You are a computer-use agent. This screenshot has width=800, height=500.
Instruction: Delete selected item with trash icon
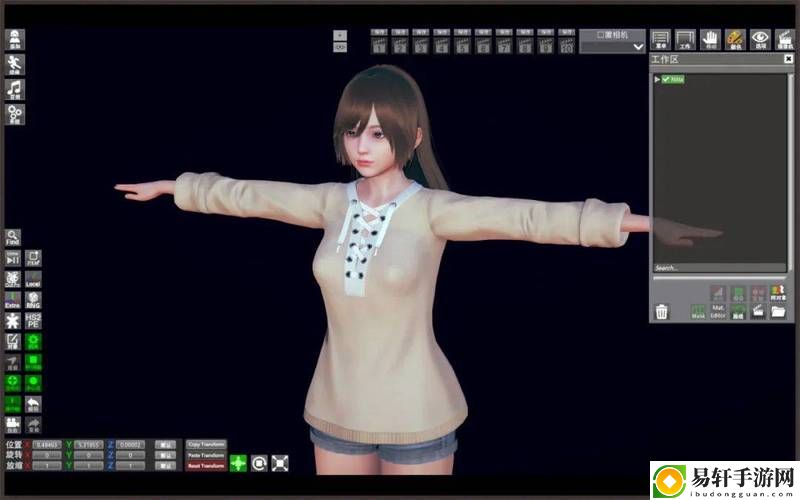662,311
